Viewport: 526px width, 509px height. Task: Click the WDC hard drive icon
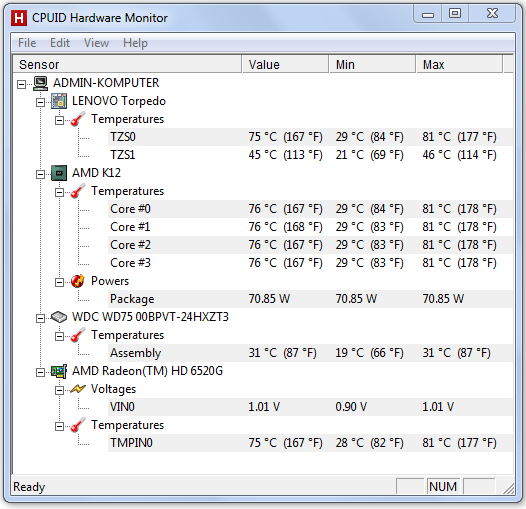coord(59,317)
